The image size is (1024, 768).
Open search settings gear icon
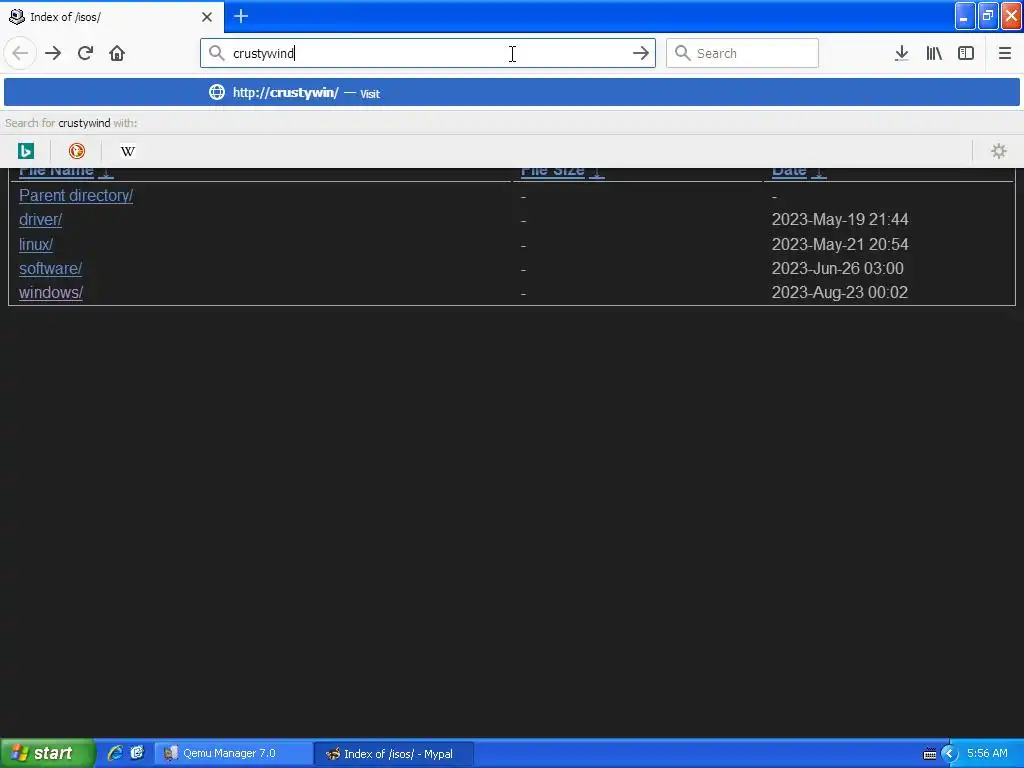click(x=999, y=151)
